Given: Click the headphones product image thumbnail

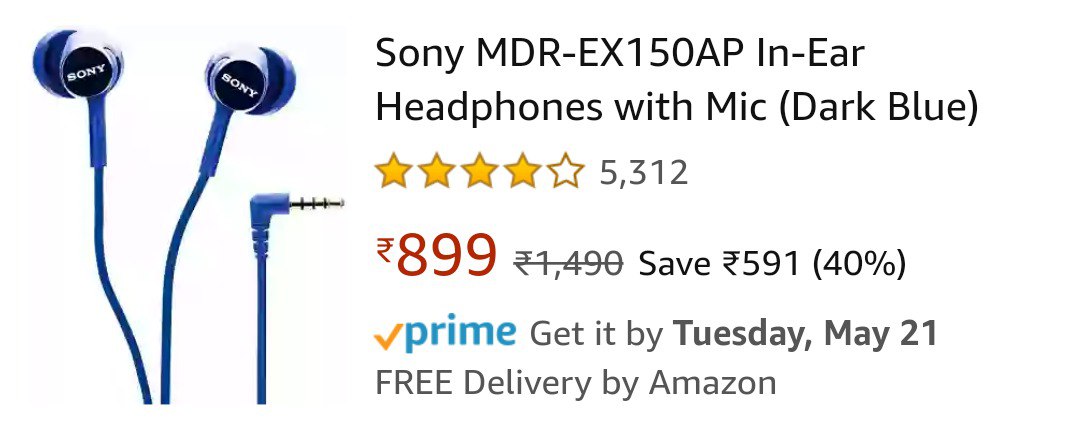Looking at the screenshot, I should (186, 215).
